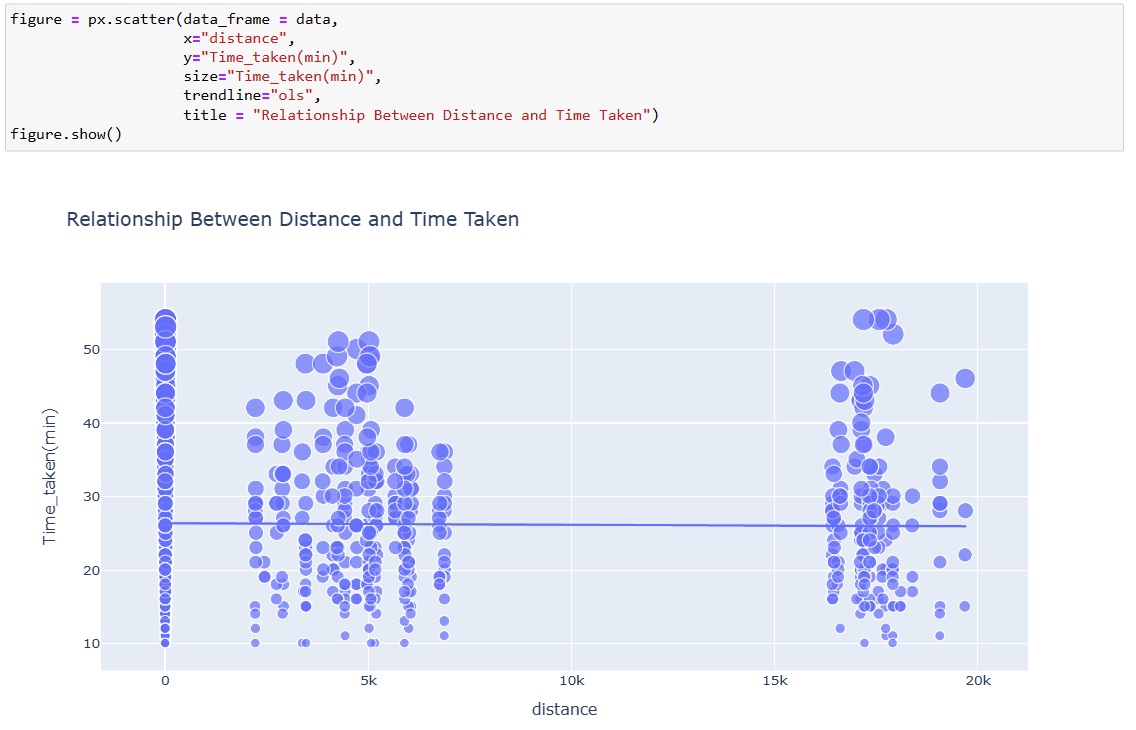
Task: Click the Time_taken(min) y-axis label
Action: point(50,476)
